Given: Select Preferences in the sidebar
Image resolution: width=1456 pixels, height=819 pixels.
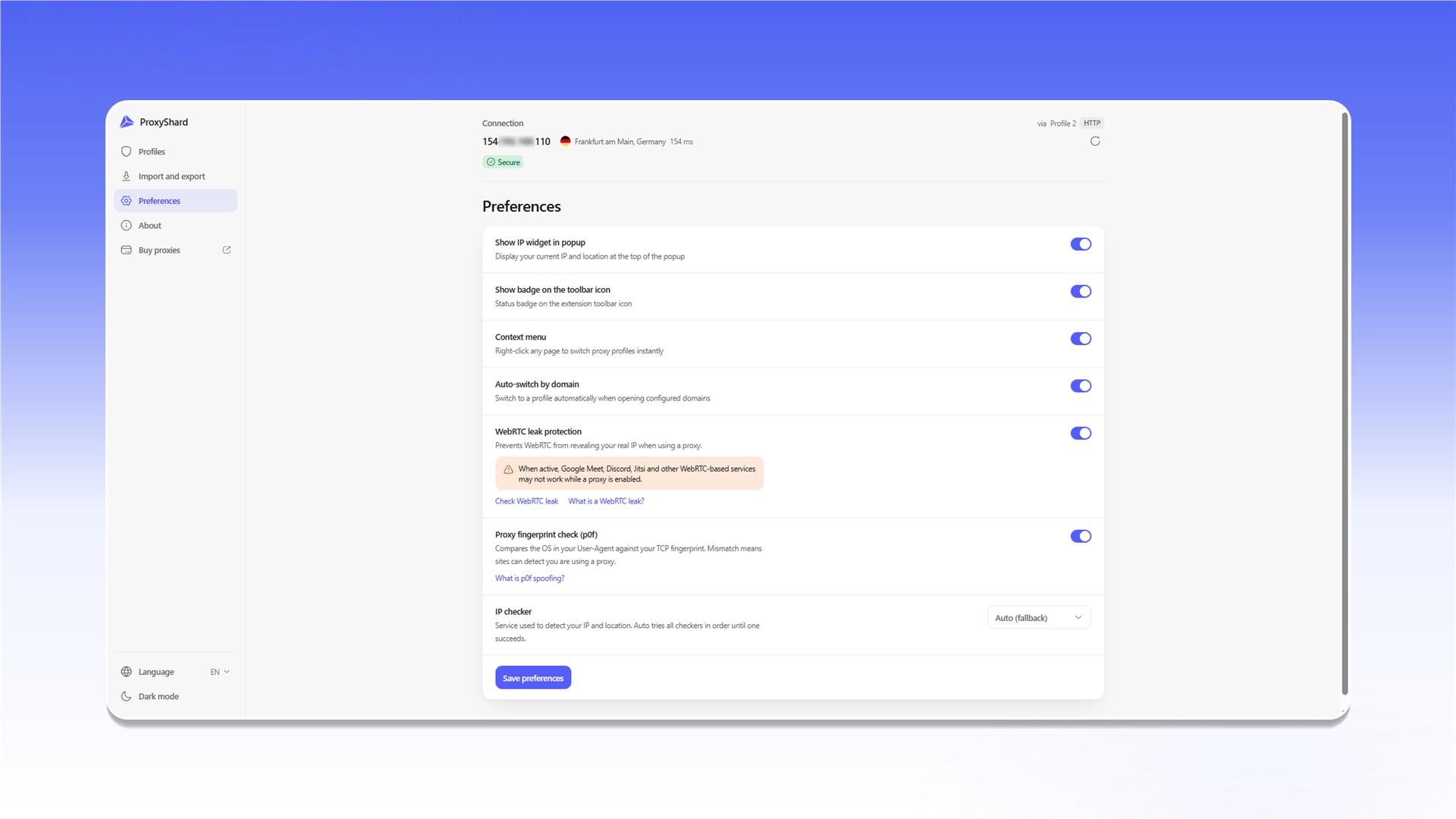Looking at the screenshot, I should click(x=175, y=201).
